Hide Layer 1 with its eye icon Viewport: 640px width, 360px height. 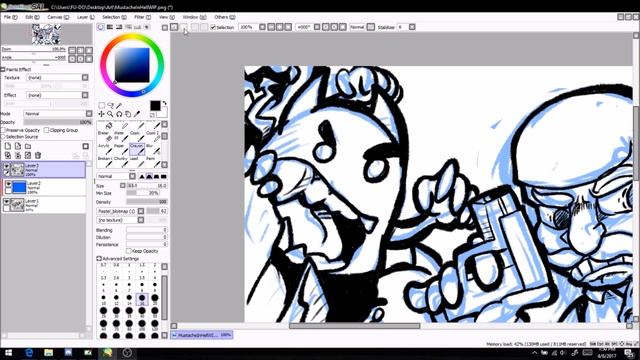(7, 202)
